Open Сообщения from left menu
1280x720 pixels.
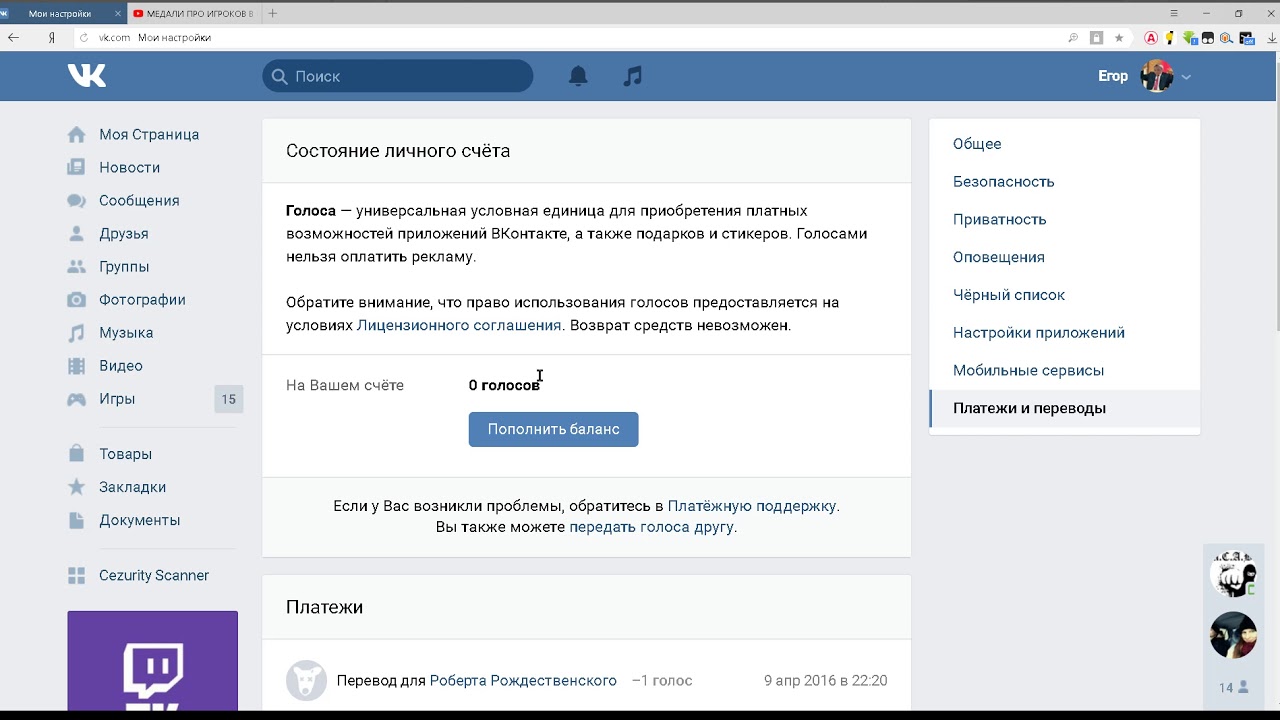[x=139, y=201]
